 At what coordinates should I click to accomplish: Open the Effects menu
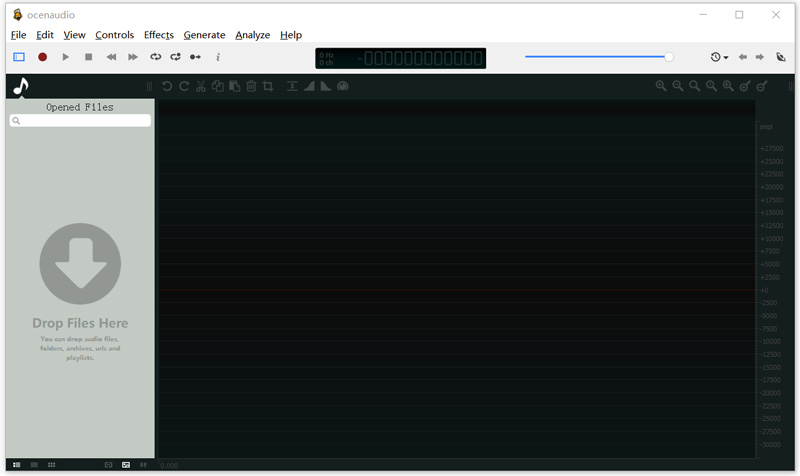click(x=159, y=35)
